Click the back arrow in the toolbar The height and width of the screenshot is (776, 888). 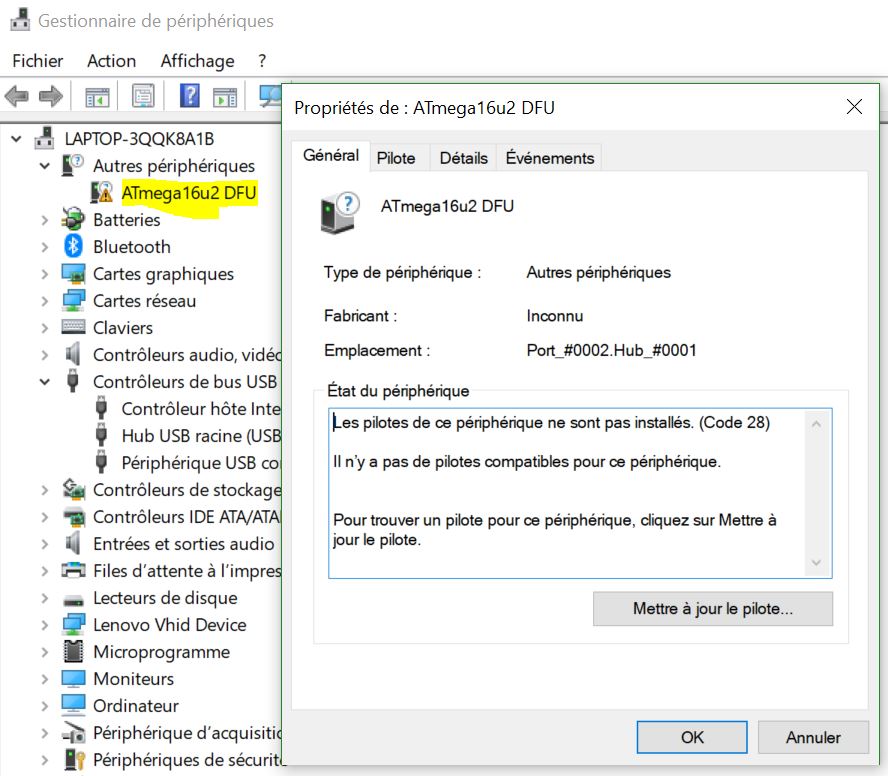(x=16, y=97)
